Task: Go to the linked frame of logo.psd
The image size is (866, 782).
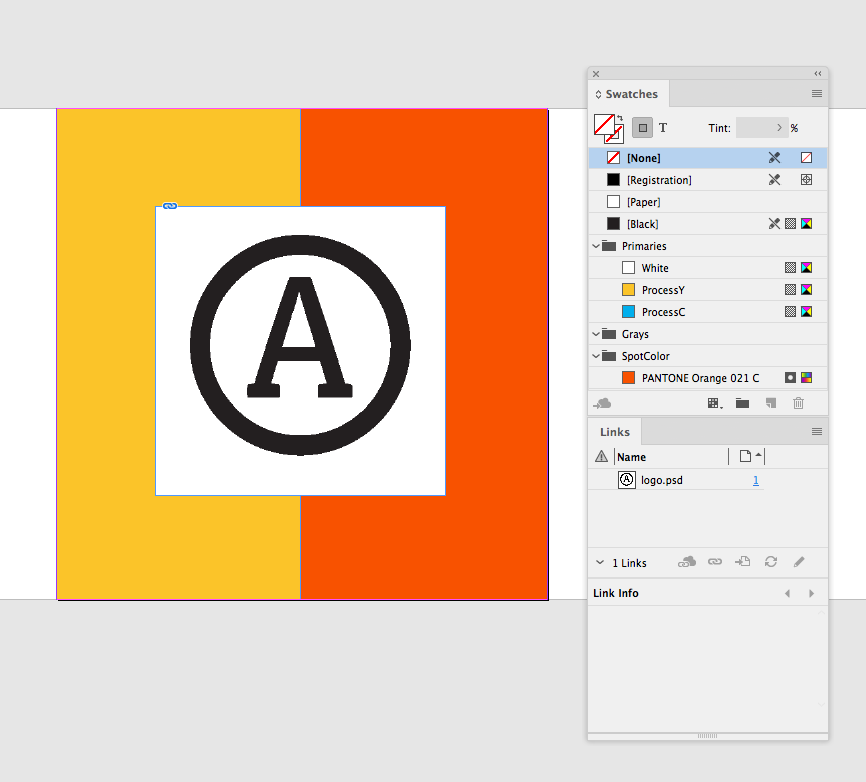Action: tap(742, 562)
